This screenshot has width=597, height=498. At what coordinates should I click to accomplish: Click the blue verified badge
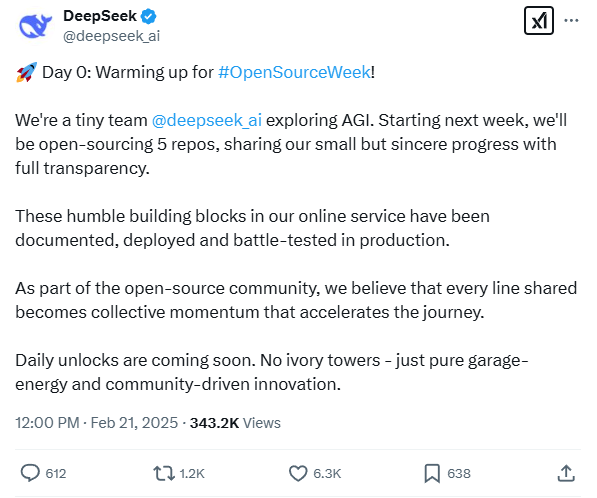(x=148, y=16)
